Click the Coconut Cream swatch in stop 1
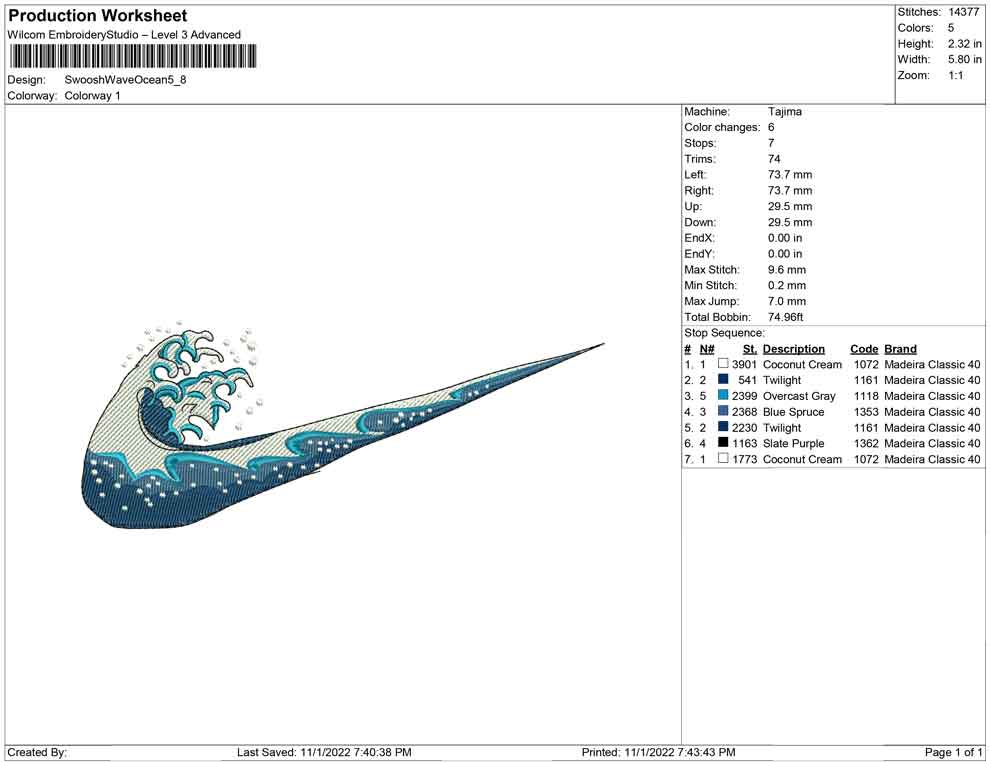This screenshot has height=762, width=990. coord(723,364)
